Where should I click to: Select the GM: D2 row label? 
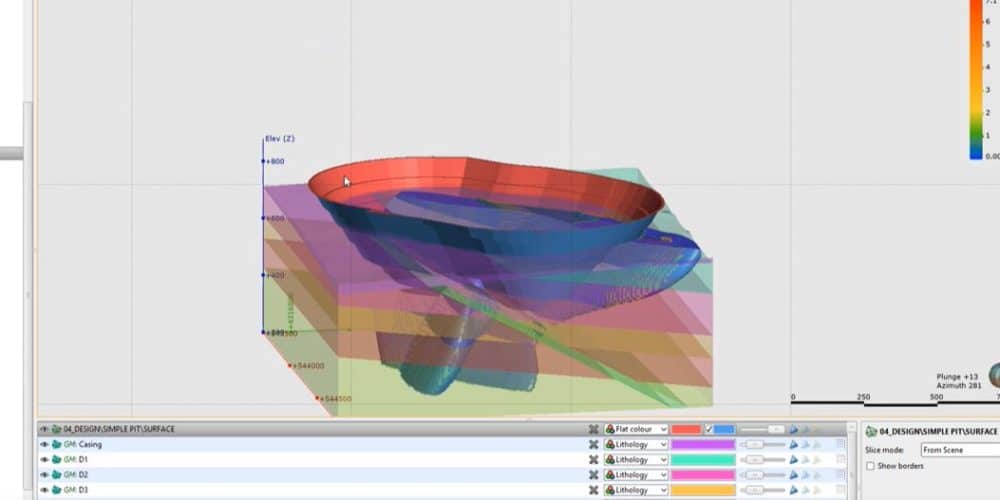76,475
